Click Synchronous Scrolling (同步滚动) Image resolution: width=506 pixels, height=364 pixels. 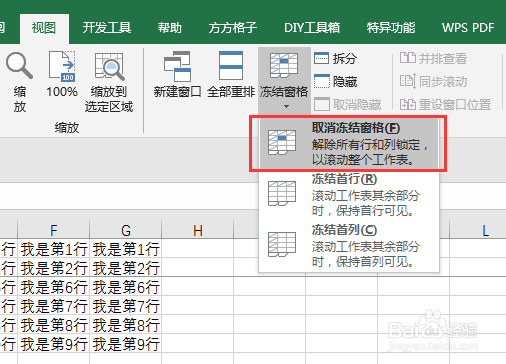(433, 81)
